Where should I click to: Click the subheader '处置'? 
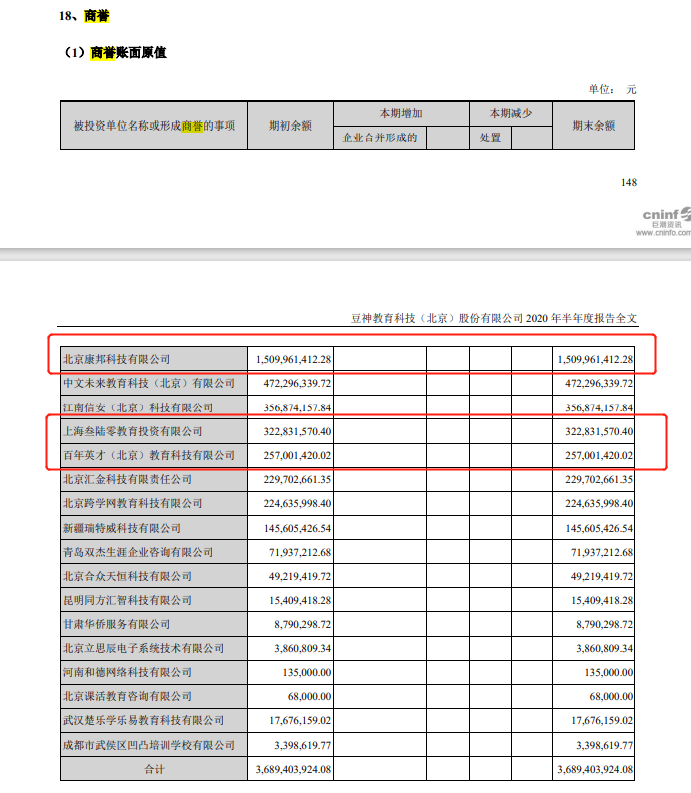tap(490, 138)
